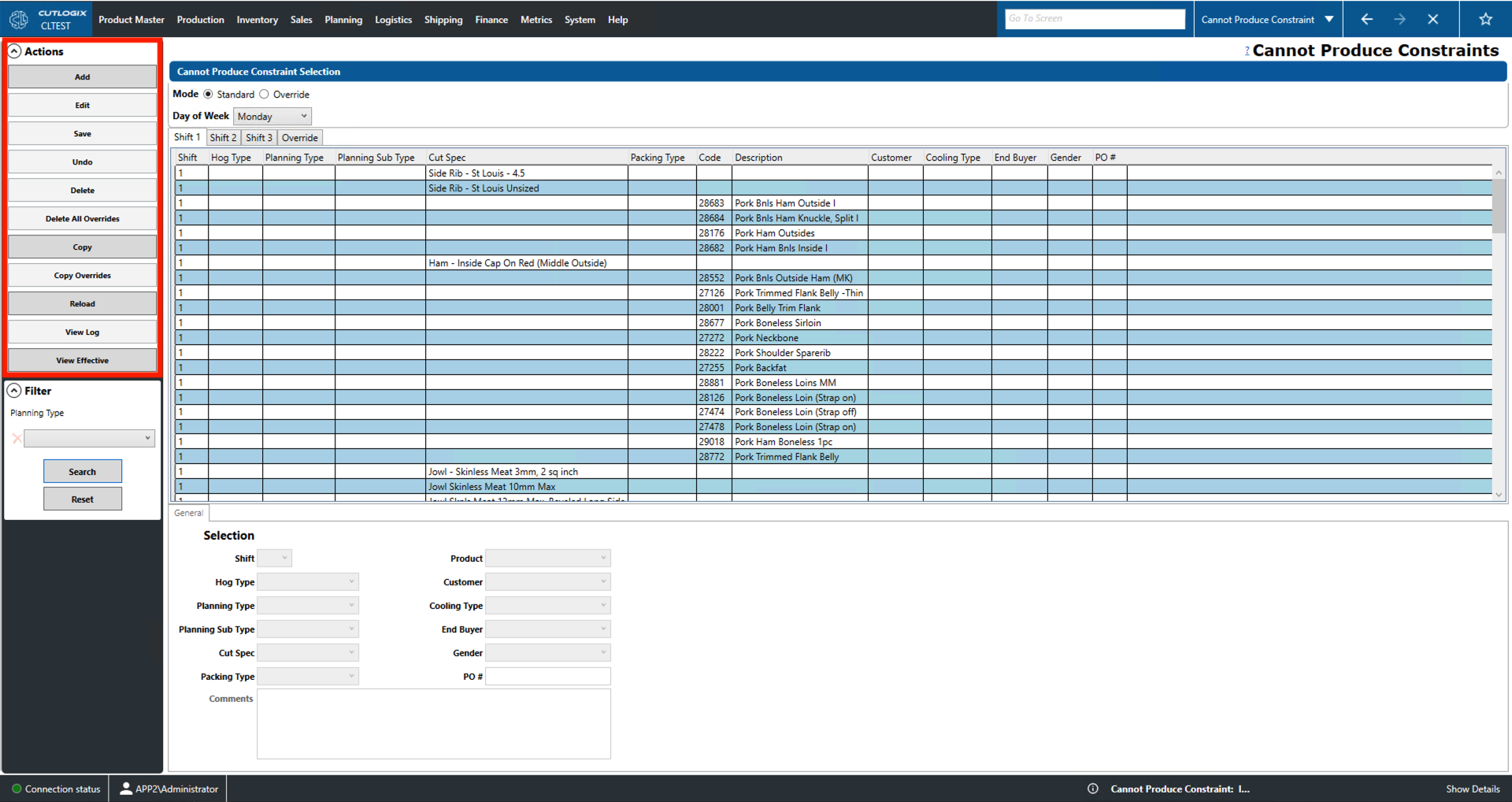1512x802 pixels.
Task: Collapse the Filter section
Action: tap(15, 390)
